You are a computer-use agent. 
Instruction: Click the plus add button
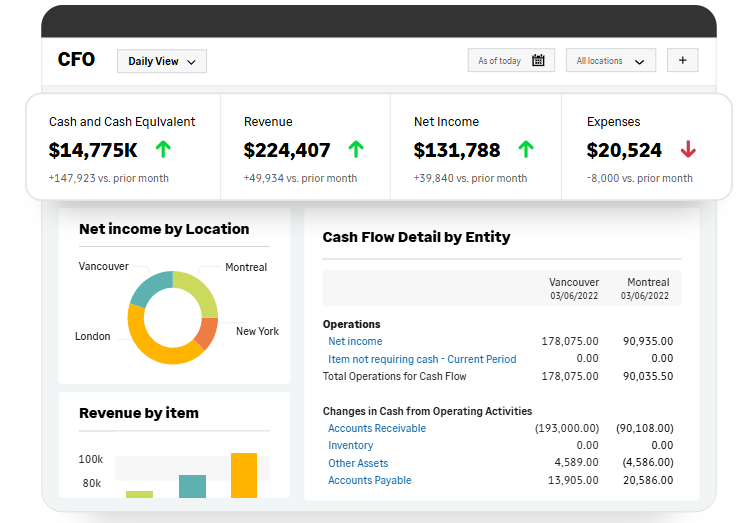click(x=682, y=61)
